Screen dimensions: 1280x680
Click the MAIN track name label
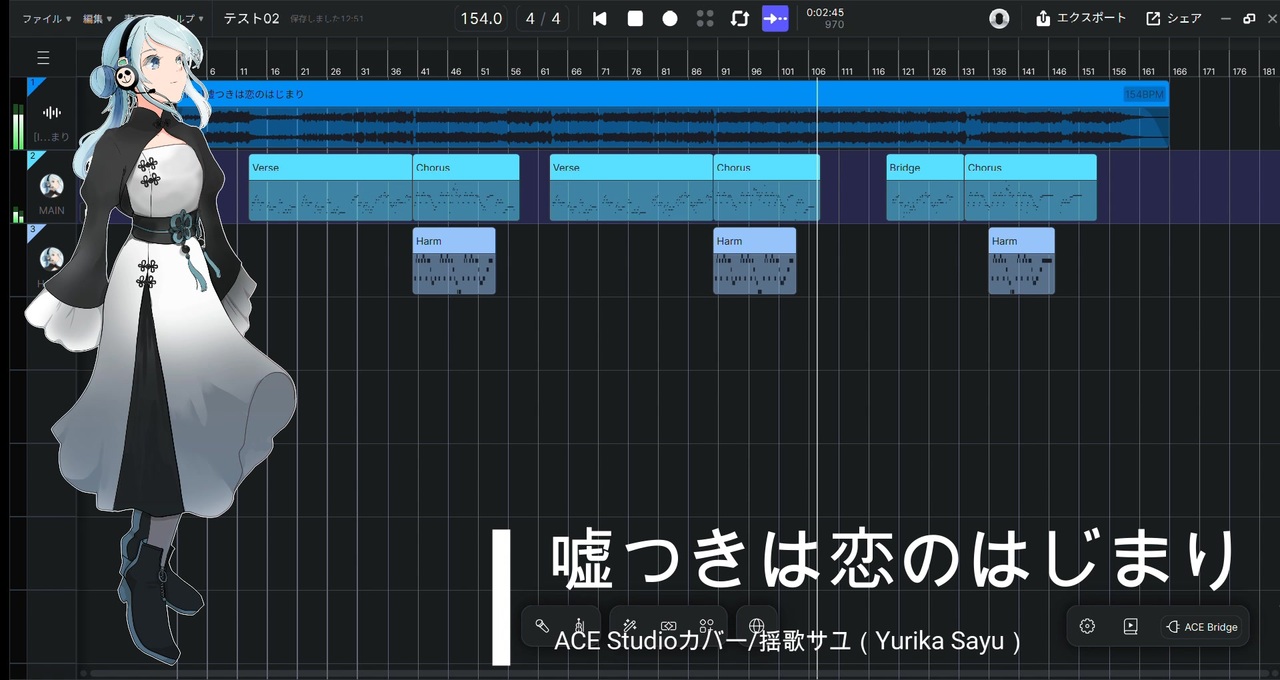pyautogui.click(x=52, y=211)
